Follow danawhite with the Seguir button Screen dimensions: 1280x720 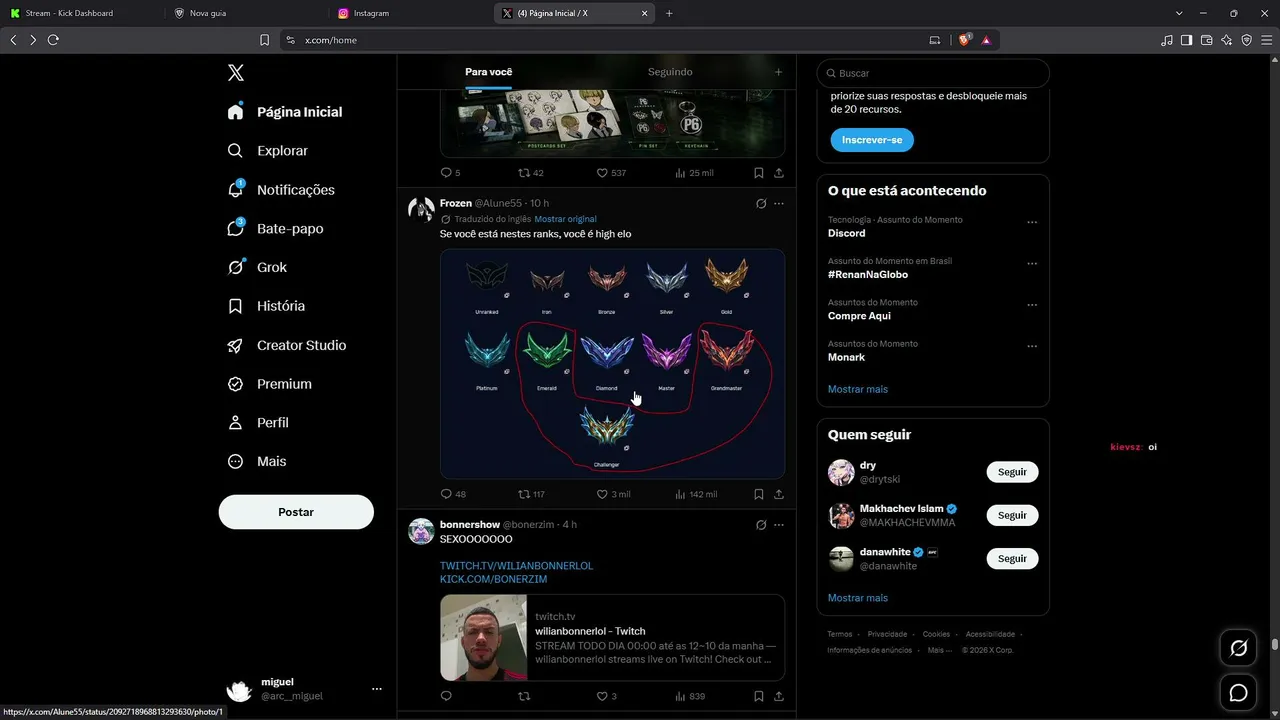[1012, 558]
